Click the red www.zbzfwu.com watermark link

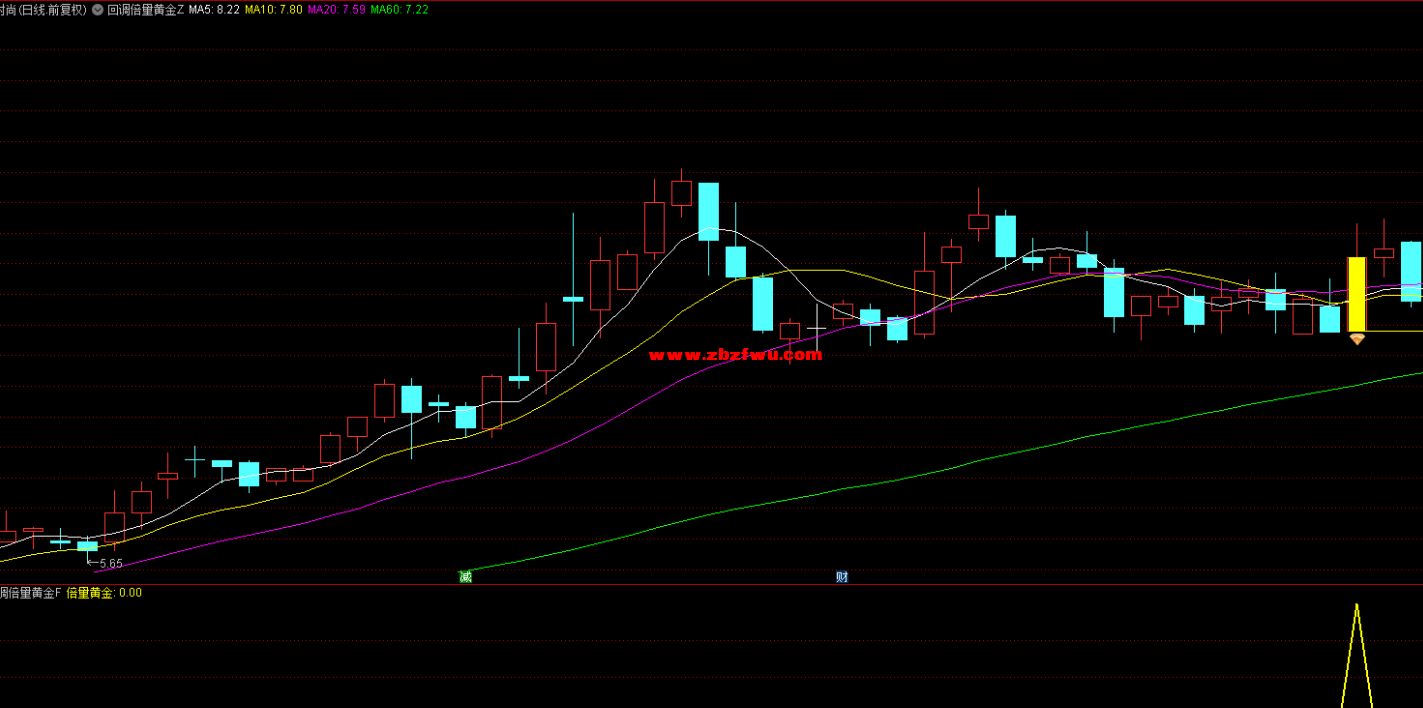click(x=735, y=355)
